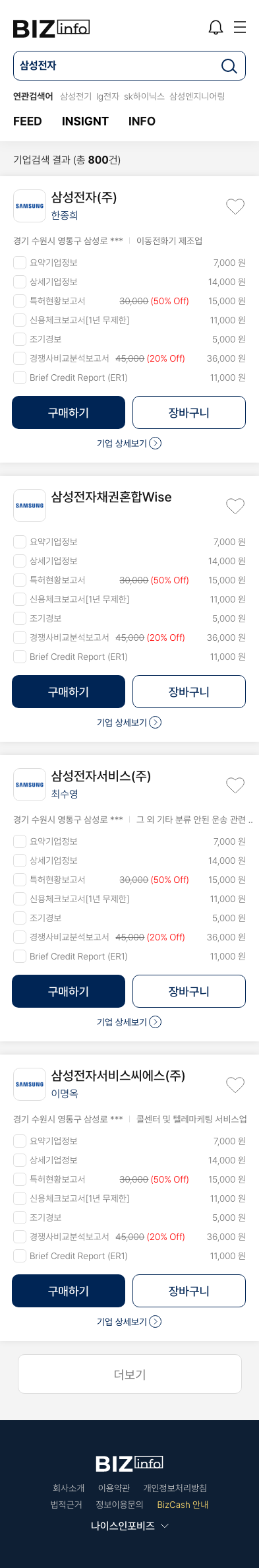Click the 더보기 load more button
Image resolution: width=259 pixels, height=1568 pixels.
[130, 1374]
